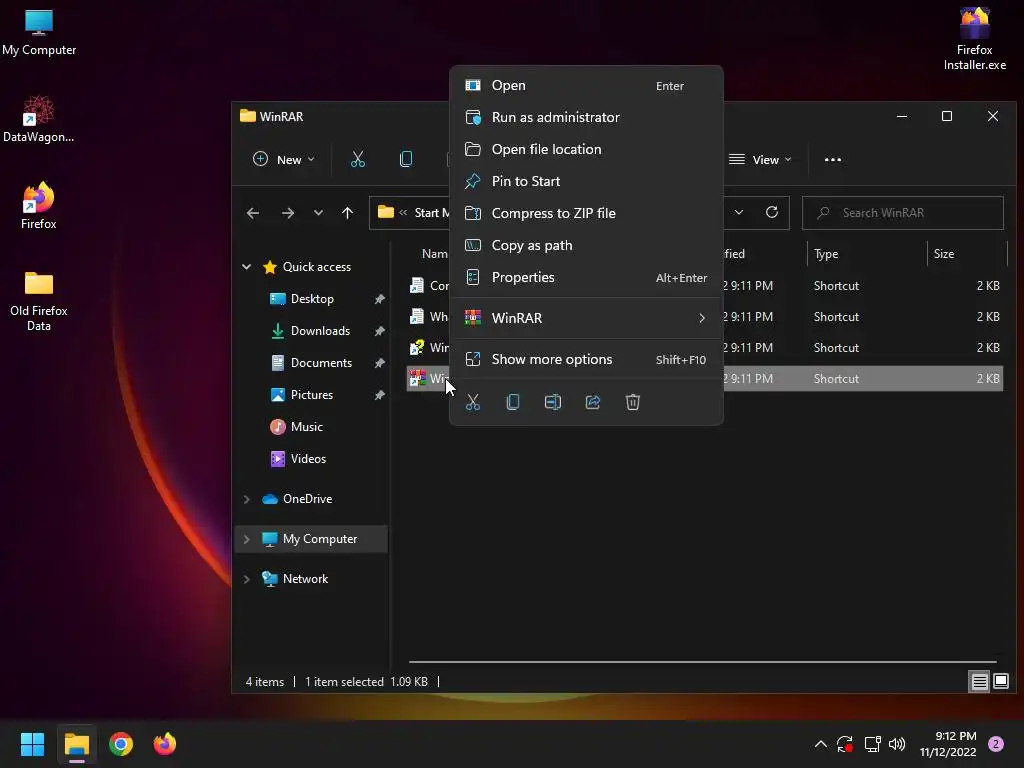Screen dimensions: 1024x768
Task: Refresh the WinRAR folder view
Action: pyautogui.click(x=772, y=212)
